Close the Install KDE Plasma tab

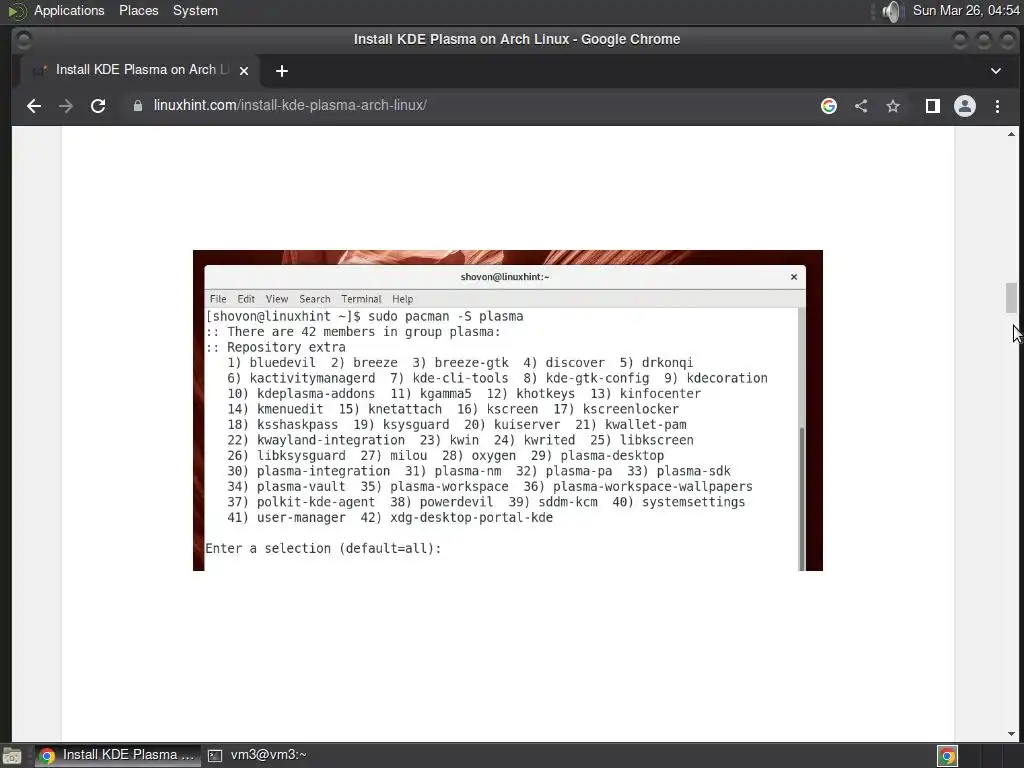(x=244, y=71)
